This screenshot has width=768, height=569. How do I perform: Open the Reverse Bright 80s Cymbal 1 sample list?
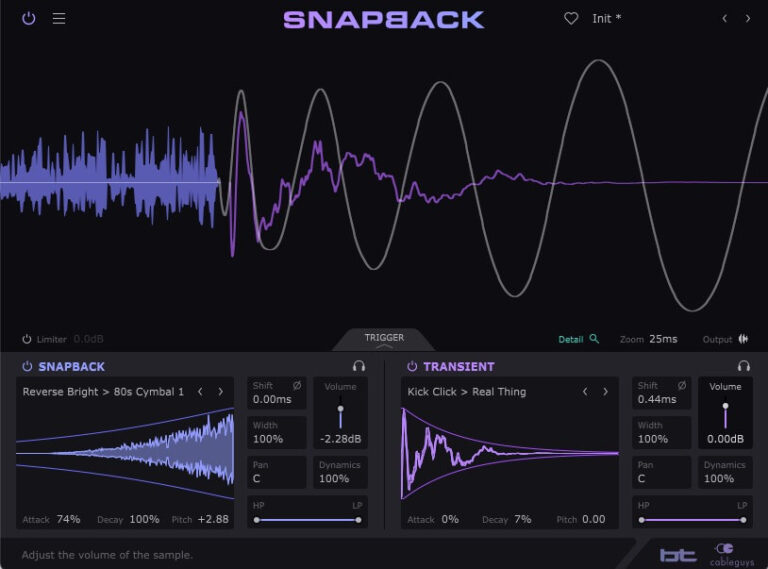coord(103,392)
